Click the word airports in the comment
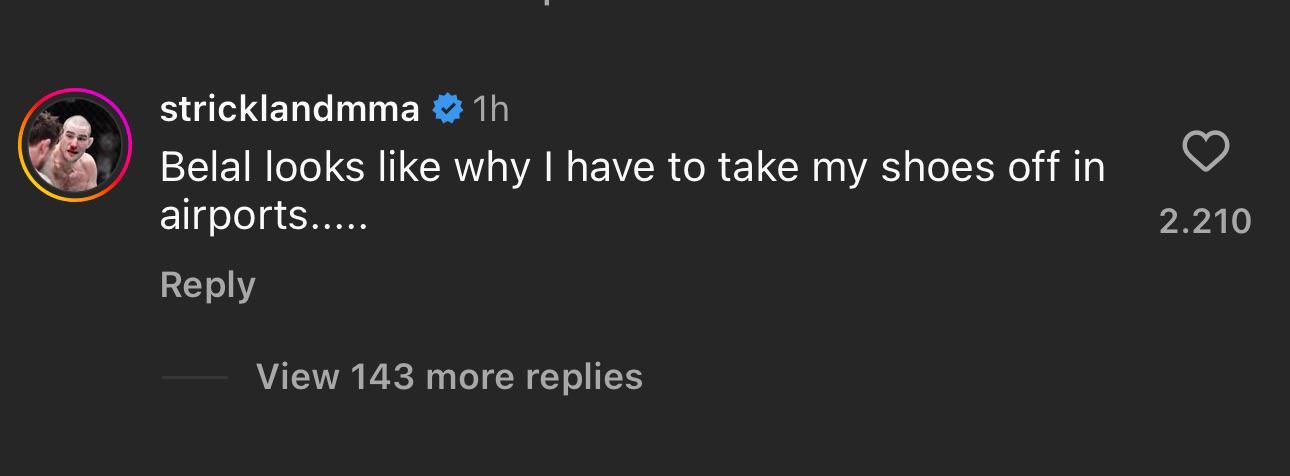The height and width of the screenshot is (476, 1290). 232,216
